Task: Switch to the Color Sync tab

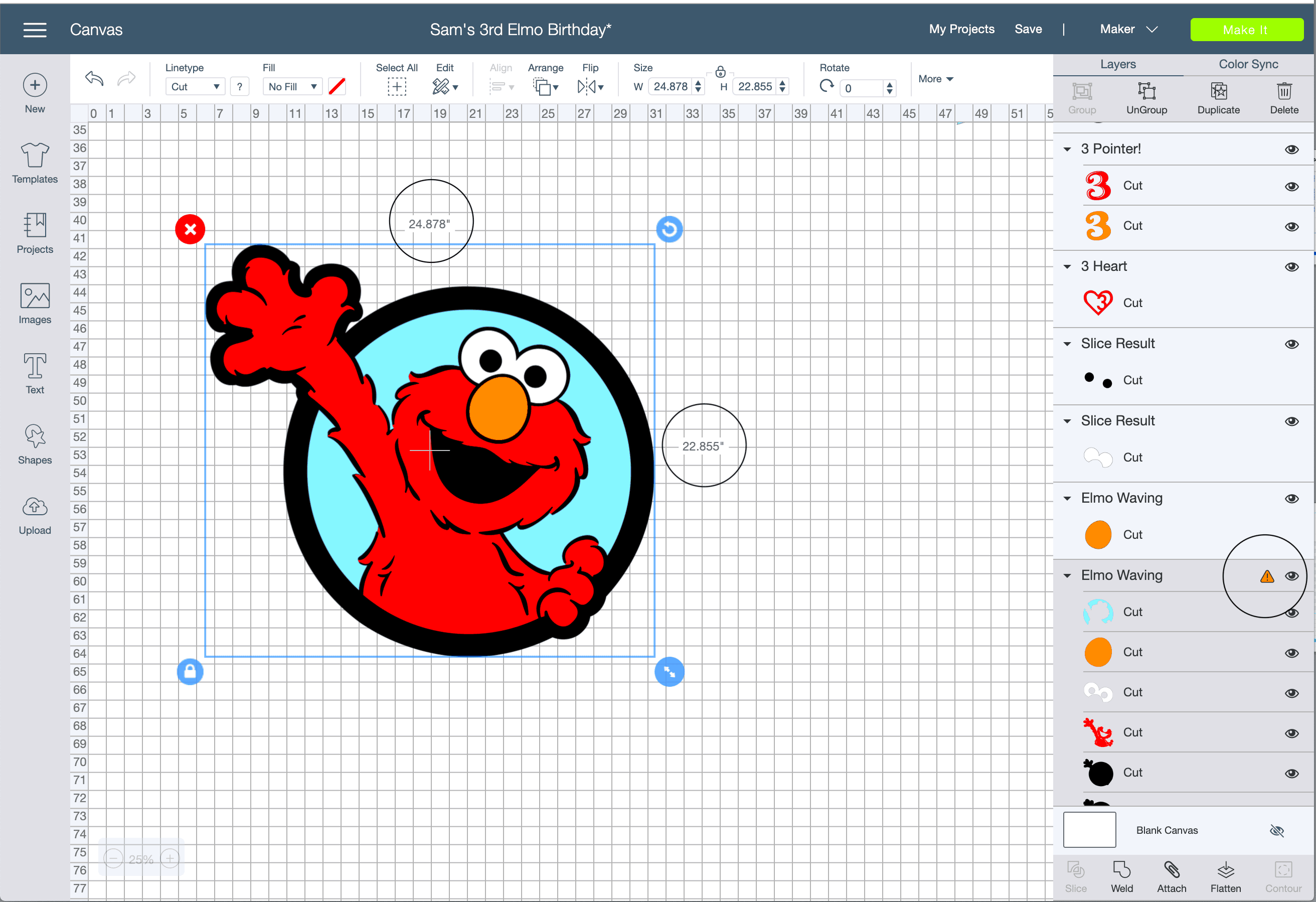Action: click(x=1248, y=64)
